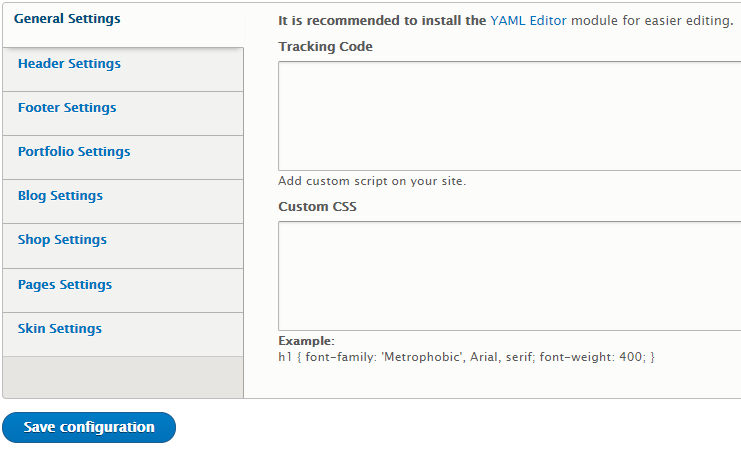
Task: Open the Skin Settings tab
Action: click(60, 329)
